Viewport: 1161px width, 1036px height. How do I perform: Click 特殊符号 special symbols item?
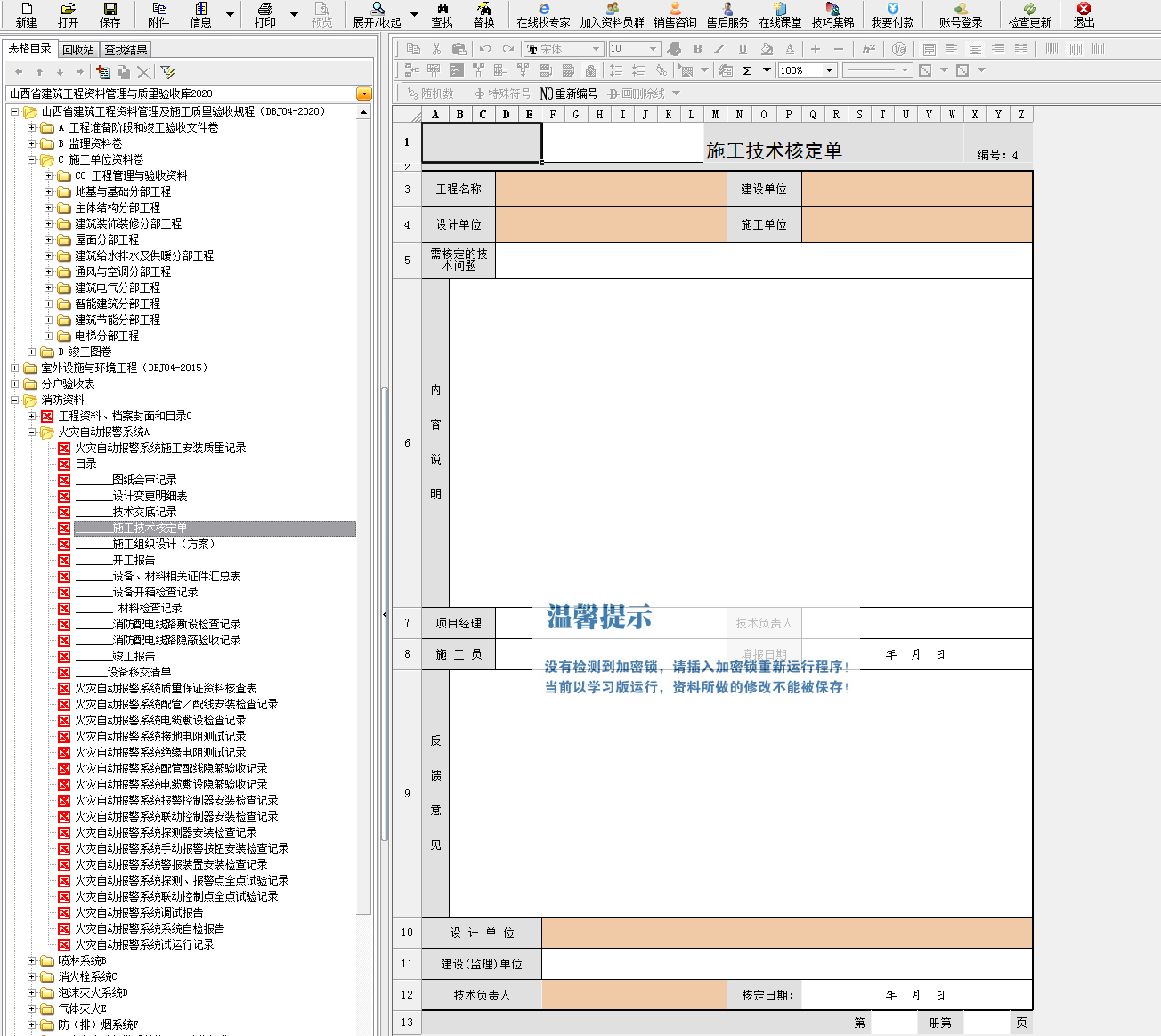[x=502, y=93]
